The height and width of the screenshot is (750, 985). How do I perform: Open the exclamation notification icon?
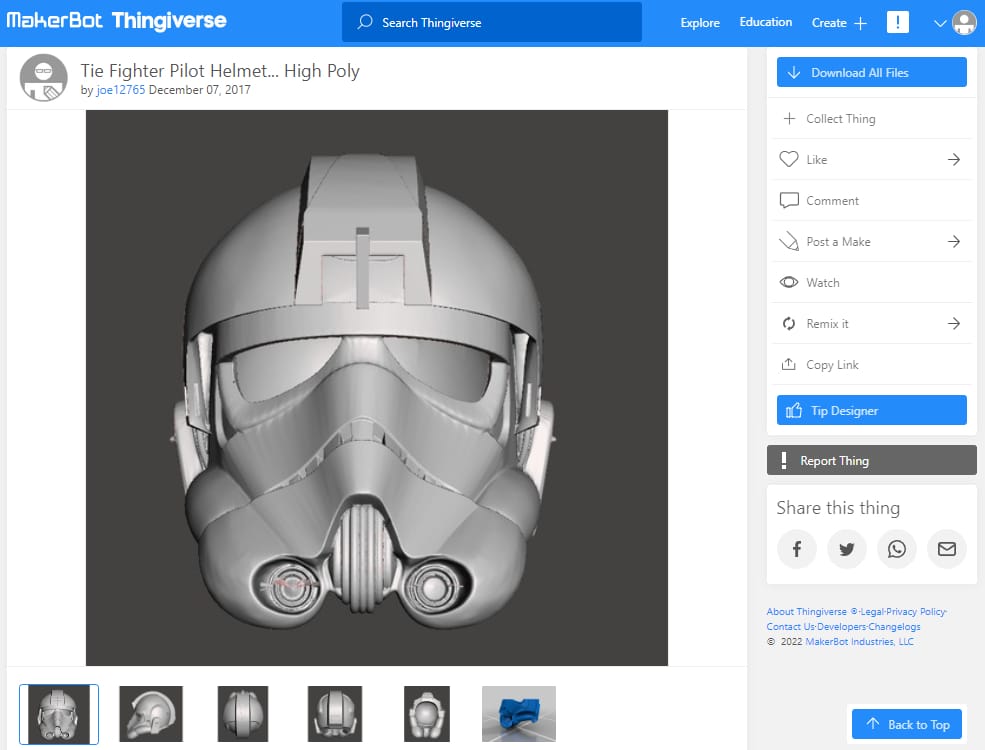tap(898, 22)
